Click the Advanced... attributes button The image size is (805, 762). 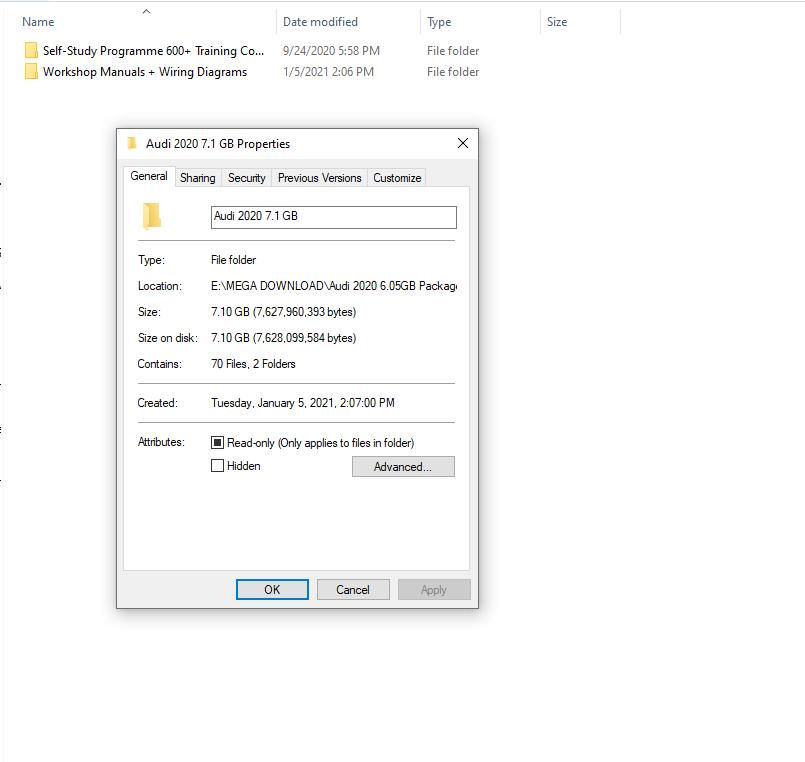tap(403, 467)
